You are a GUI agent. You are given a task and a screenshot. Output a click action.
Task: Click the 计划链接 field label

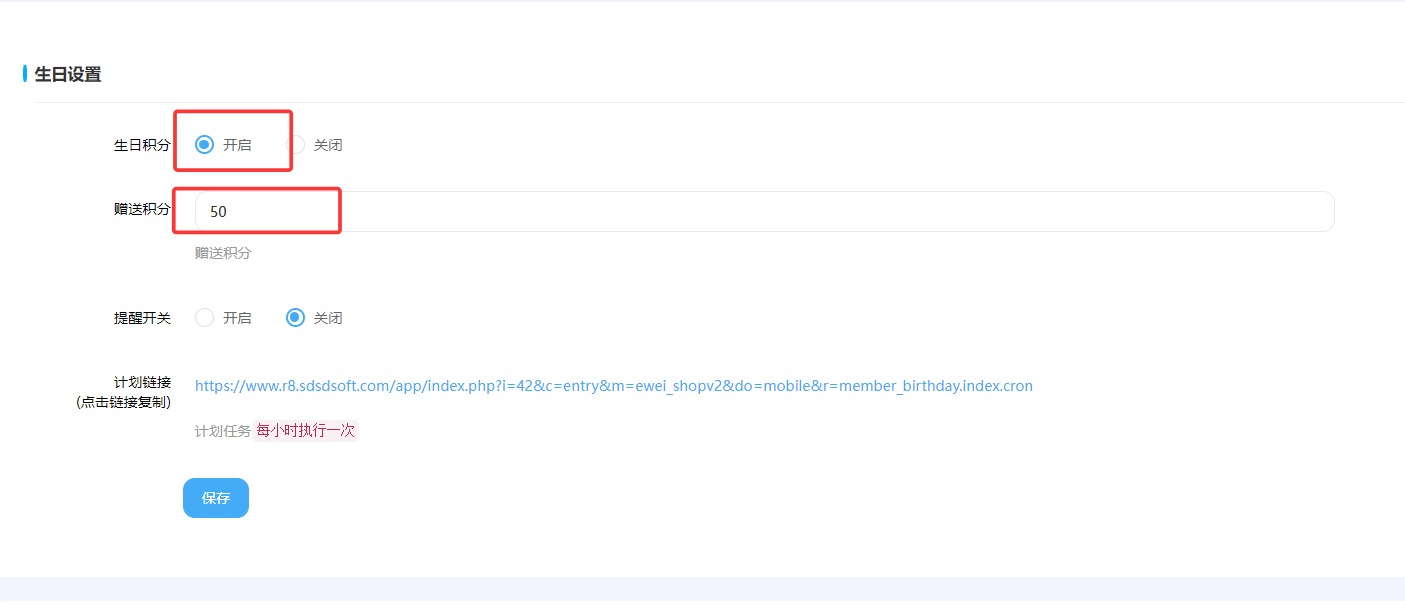pos(142,382)
